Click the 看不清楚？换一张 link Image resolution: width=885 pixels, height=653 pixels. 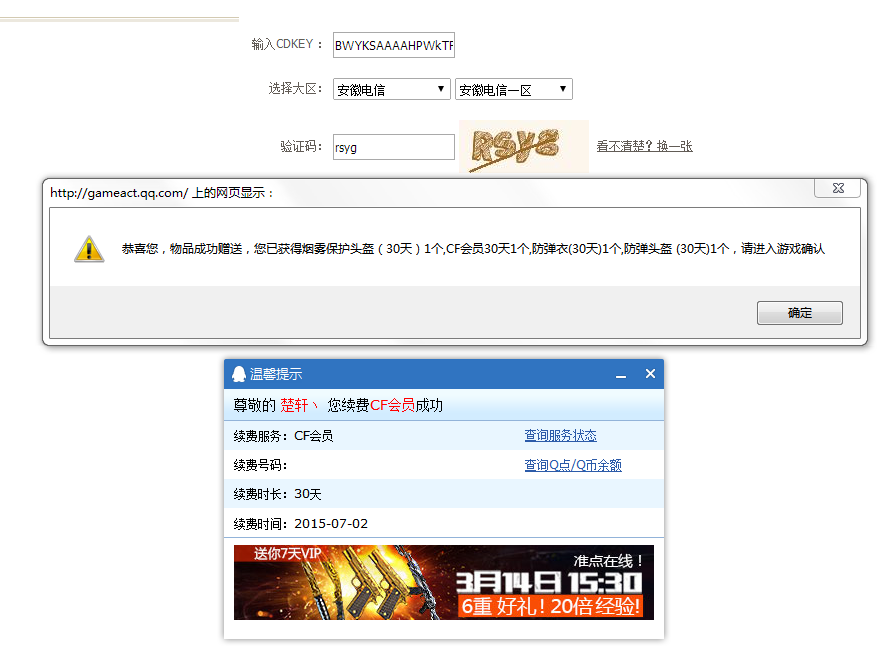[644, 146]
